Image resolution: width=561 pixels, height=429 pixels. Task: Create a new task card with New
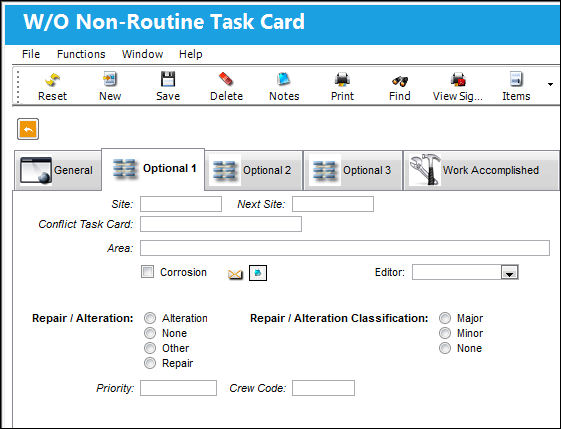[x=110, y=86]
